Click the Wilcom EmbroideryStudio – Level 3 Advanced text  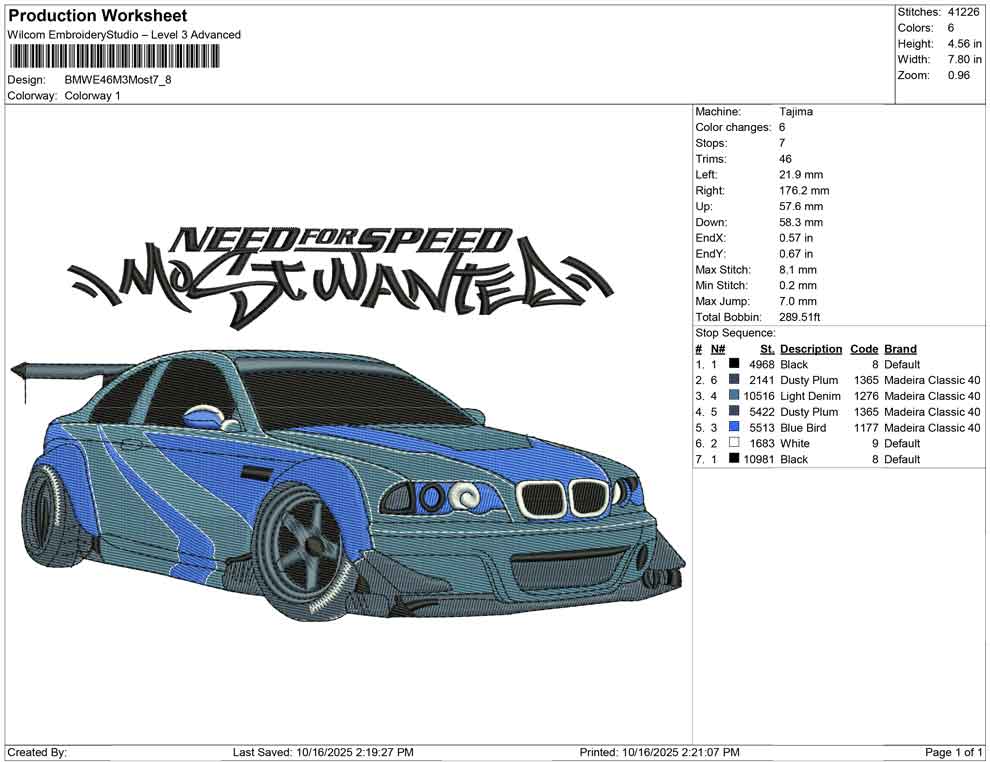click(124, 35)
